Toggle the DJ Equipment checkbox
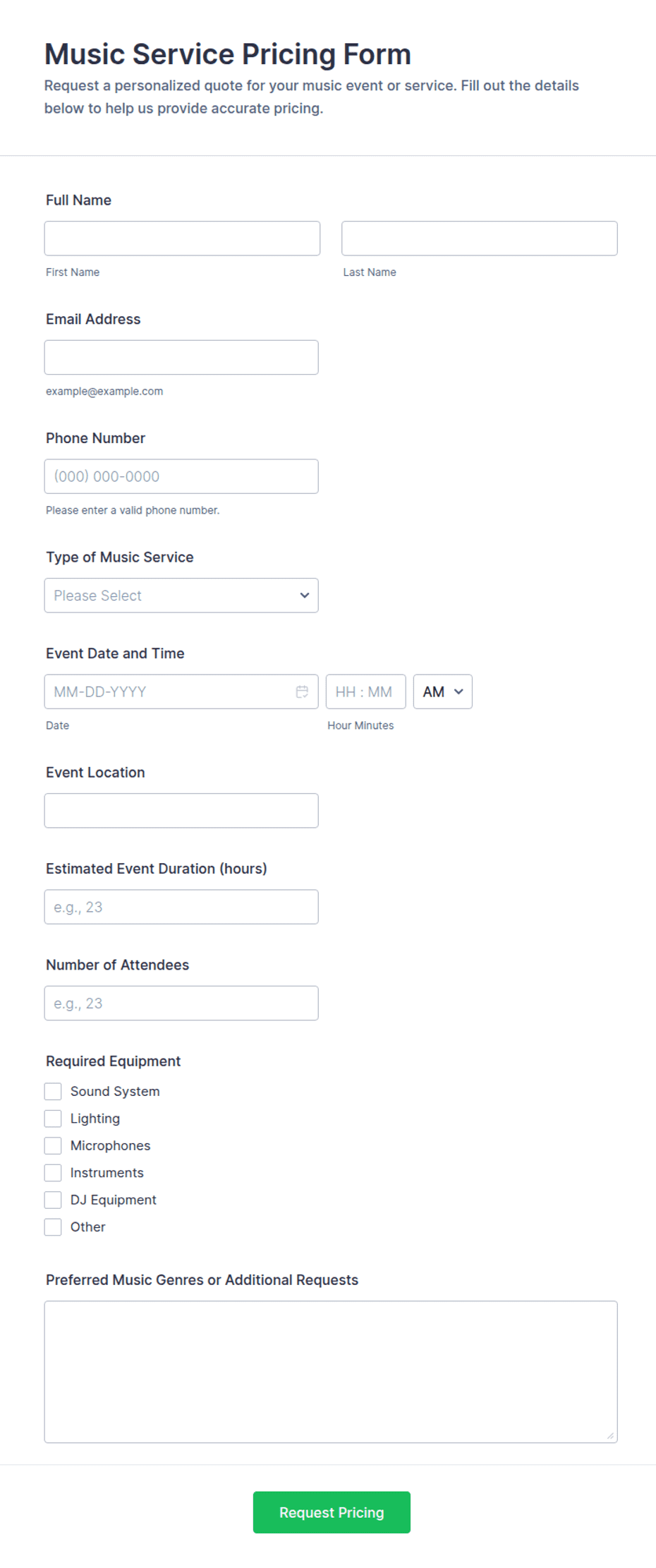 coord(53,1200)
